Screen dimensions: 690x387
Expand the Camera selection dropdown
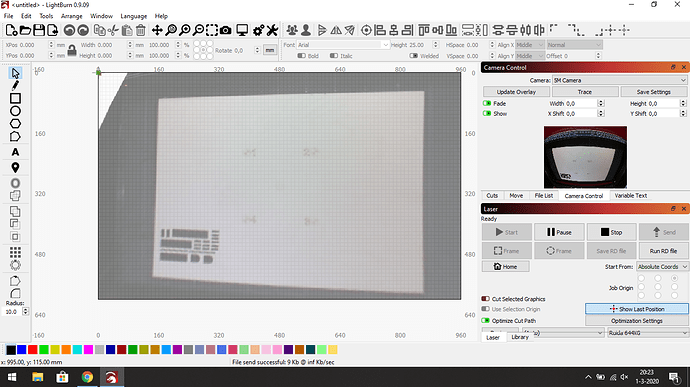620,80
